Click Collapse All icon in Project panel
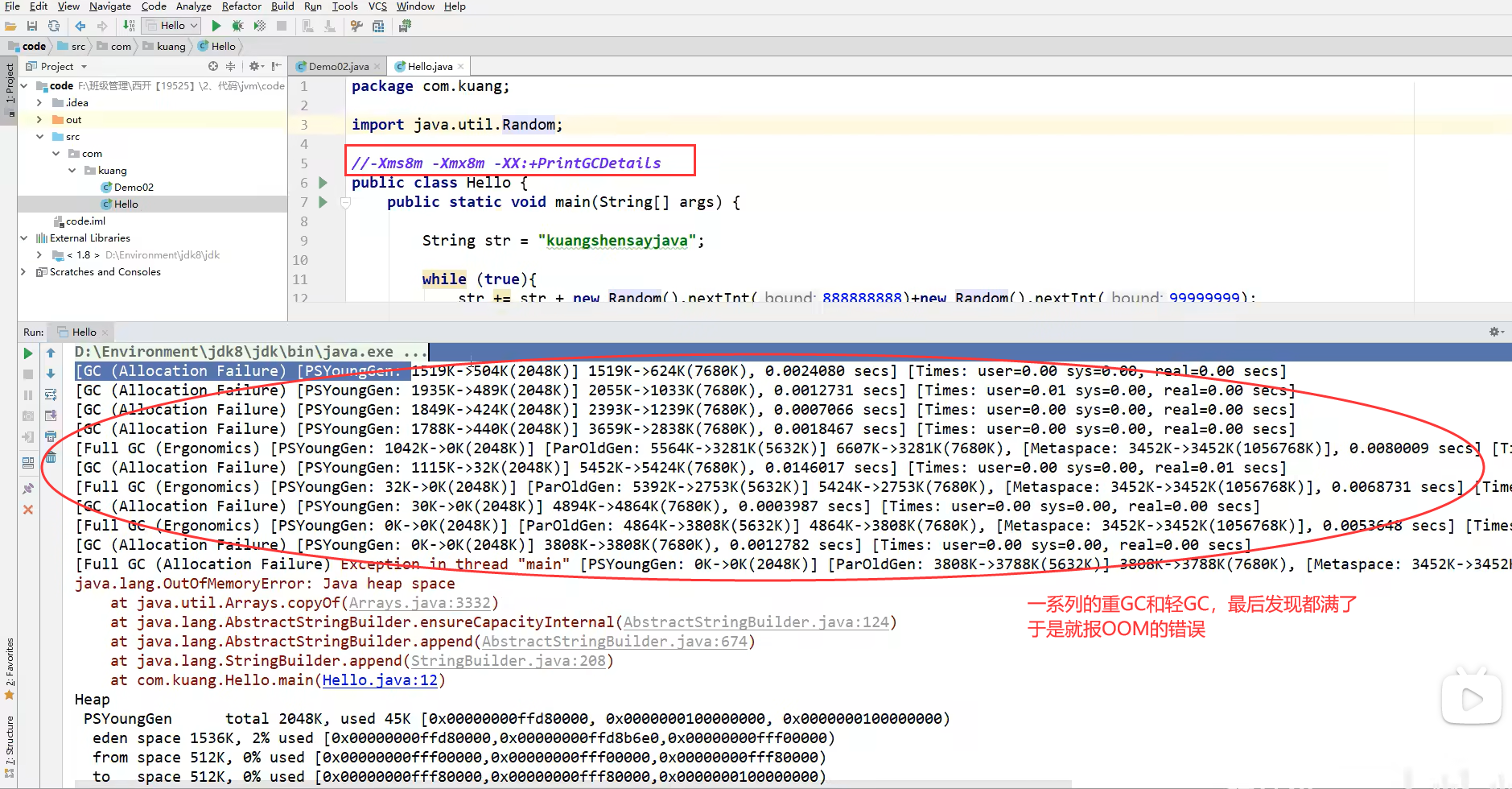Viewport: 1512px width, 789px height. click(231, 66)
